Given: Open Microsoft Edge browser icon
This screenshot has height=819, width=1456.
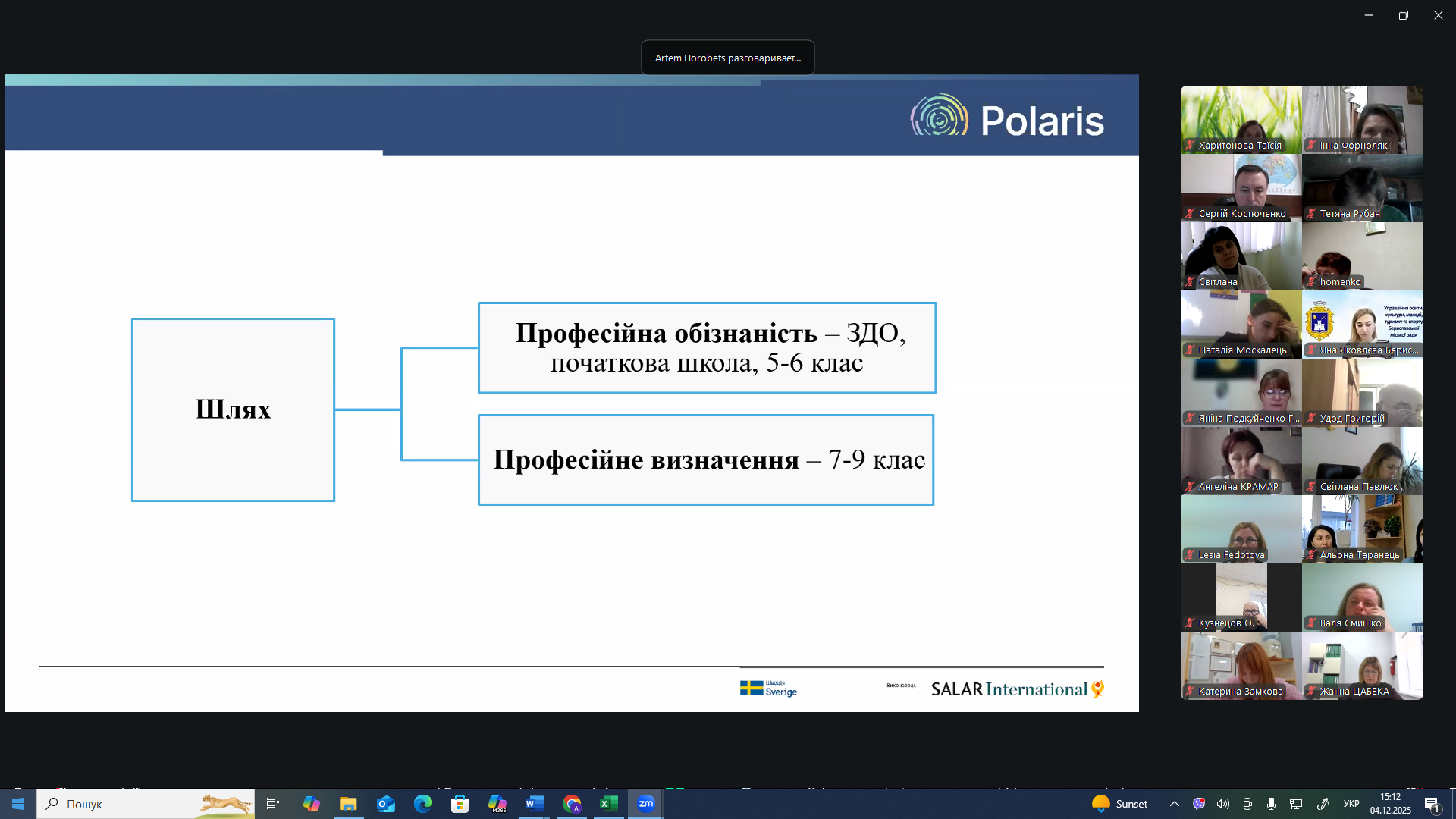Looking at the screenshot, I should pos(423,804).
